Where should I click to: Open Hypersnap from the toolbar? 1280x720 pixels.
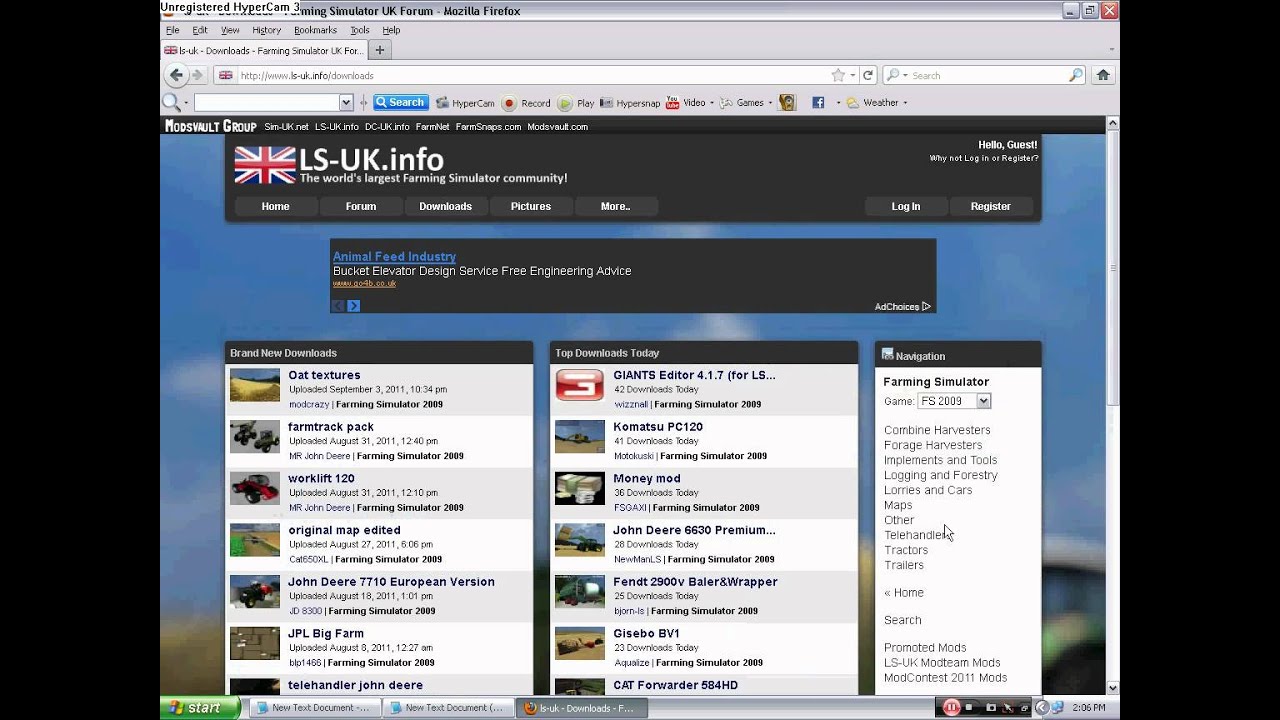(x=630, y=102)
